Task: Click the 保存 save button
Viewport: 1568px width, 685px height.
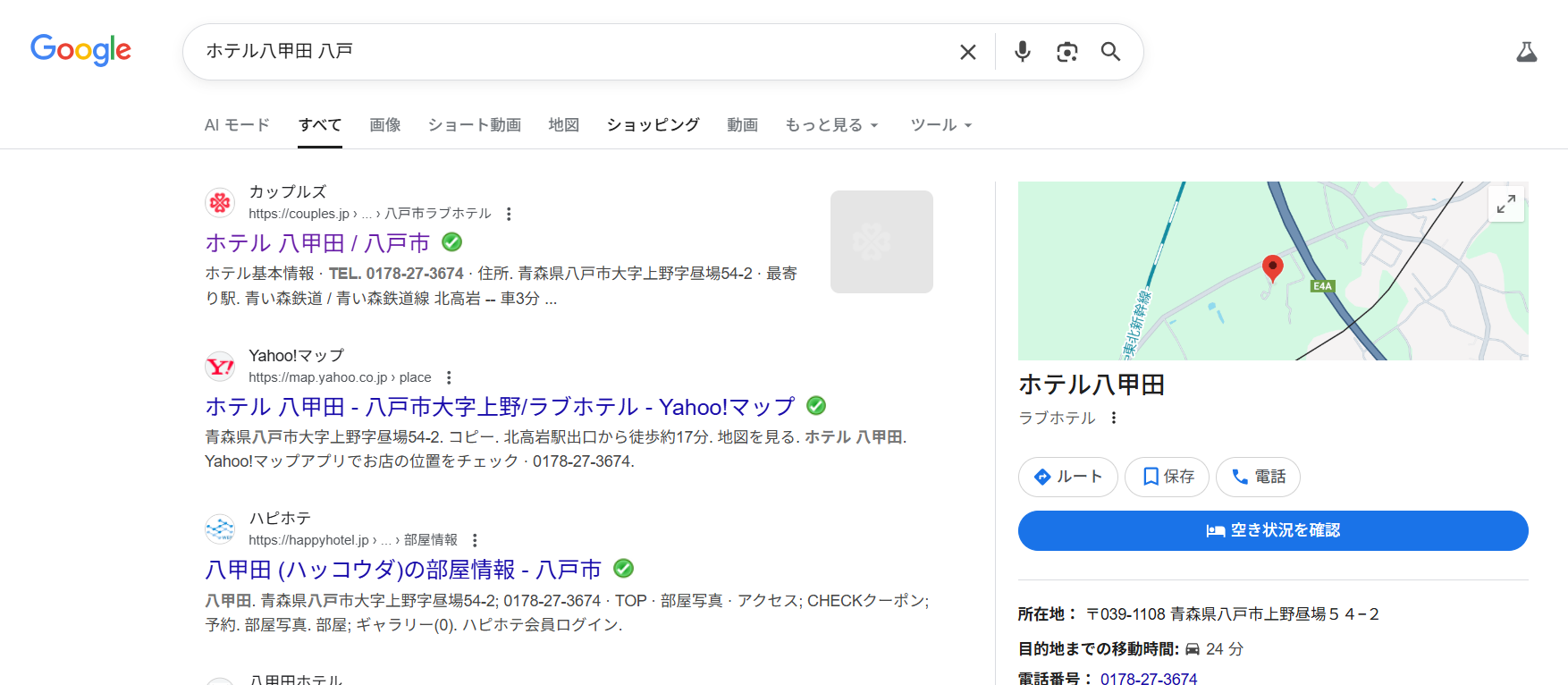Action: click(x=1167, y=477)
